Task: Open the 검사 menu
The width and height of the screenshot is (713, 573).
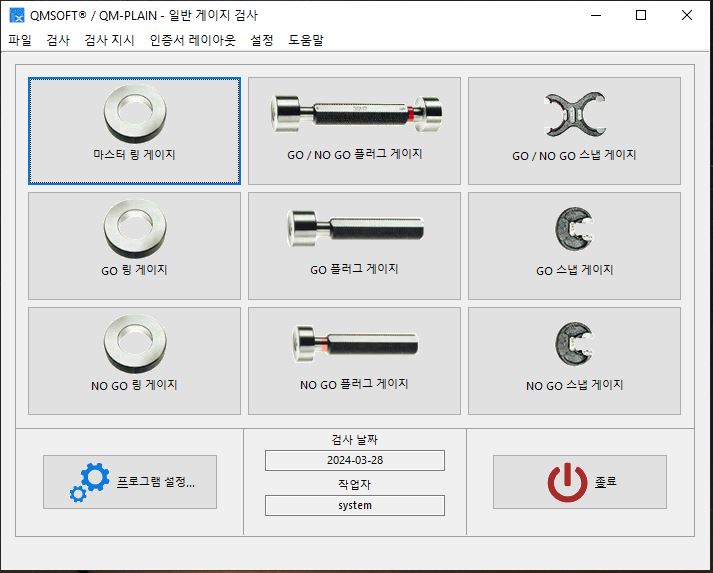Action: click(58, 40)
